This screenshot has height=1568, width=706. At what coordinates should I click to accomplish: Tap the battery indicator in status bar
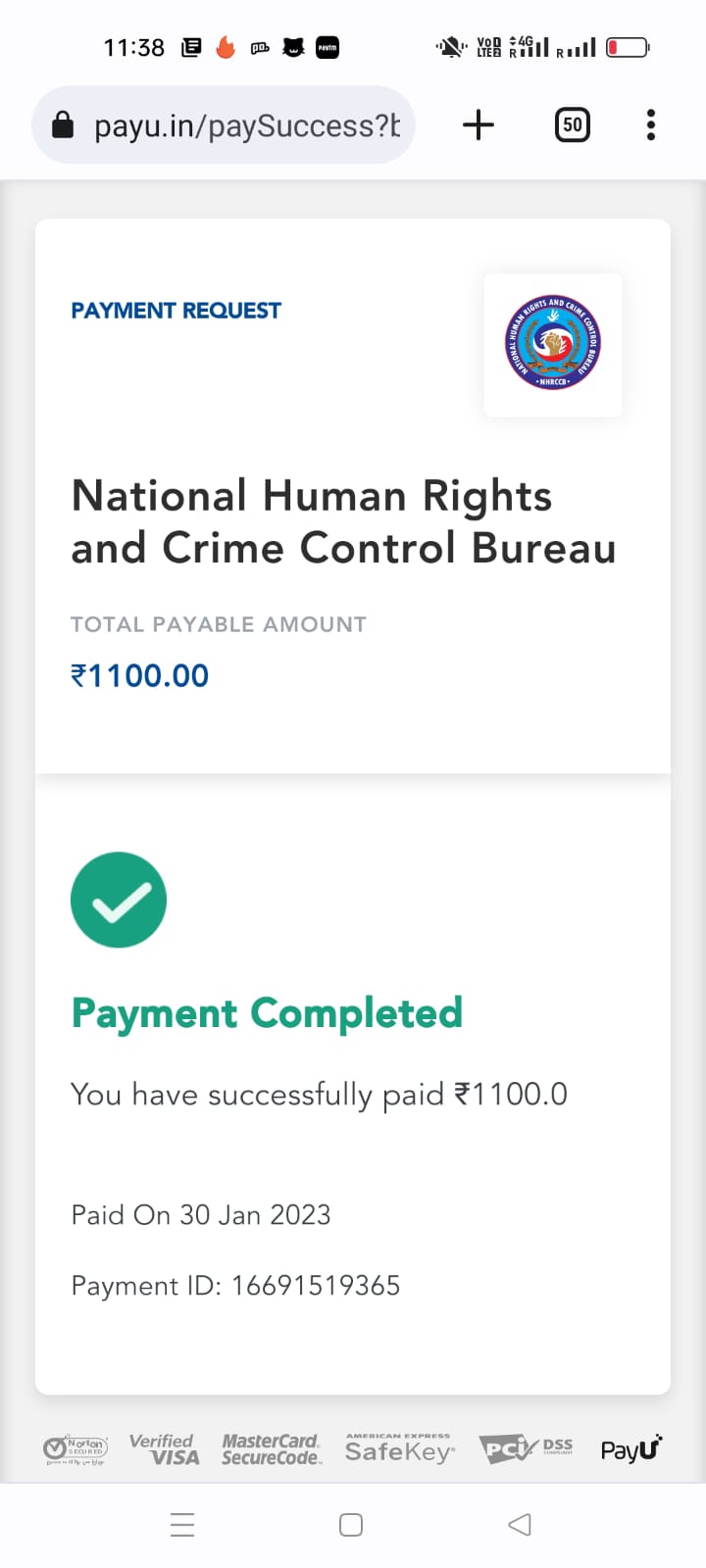pos(628,47)
